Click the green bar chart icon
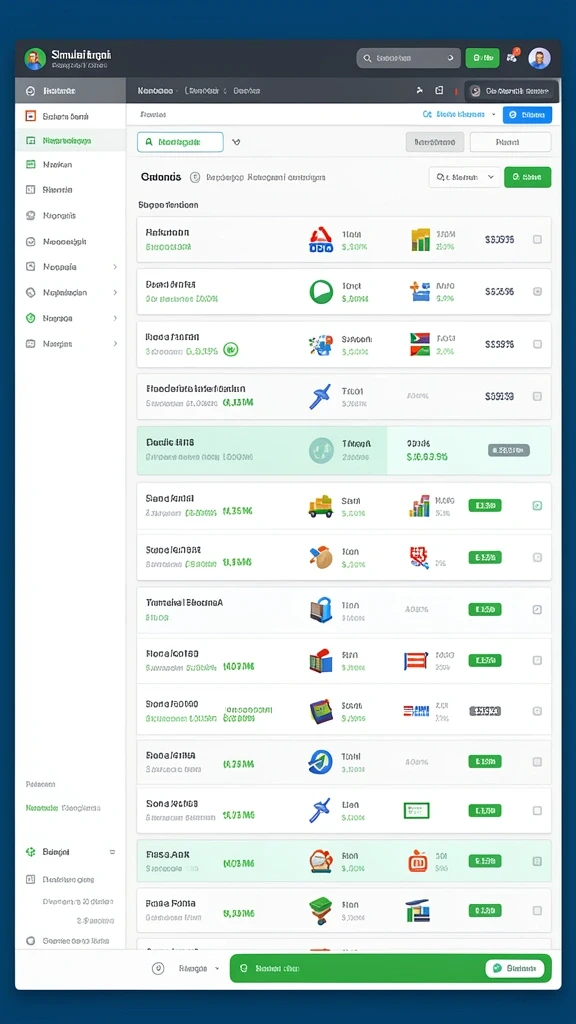 [x=421, y=240]
